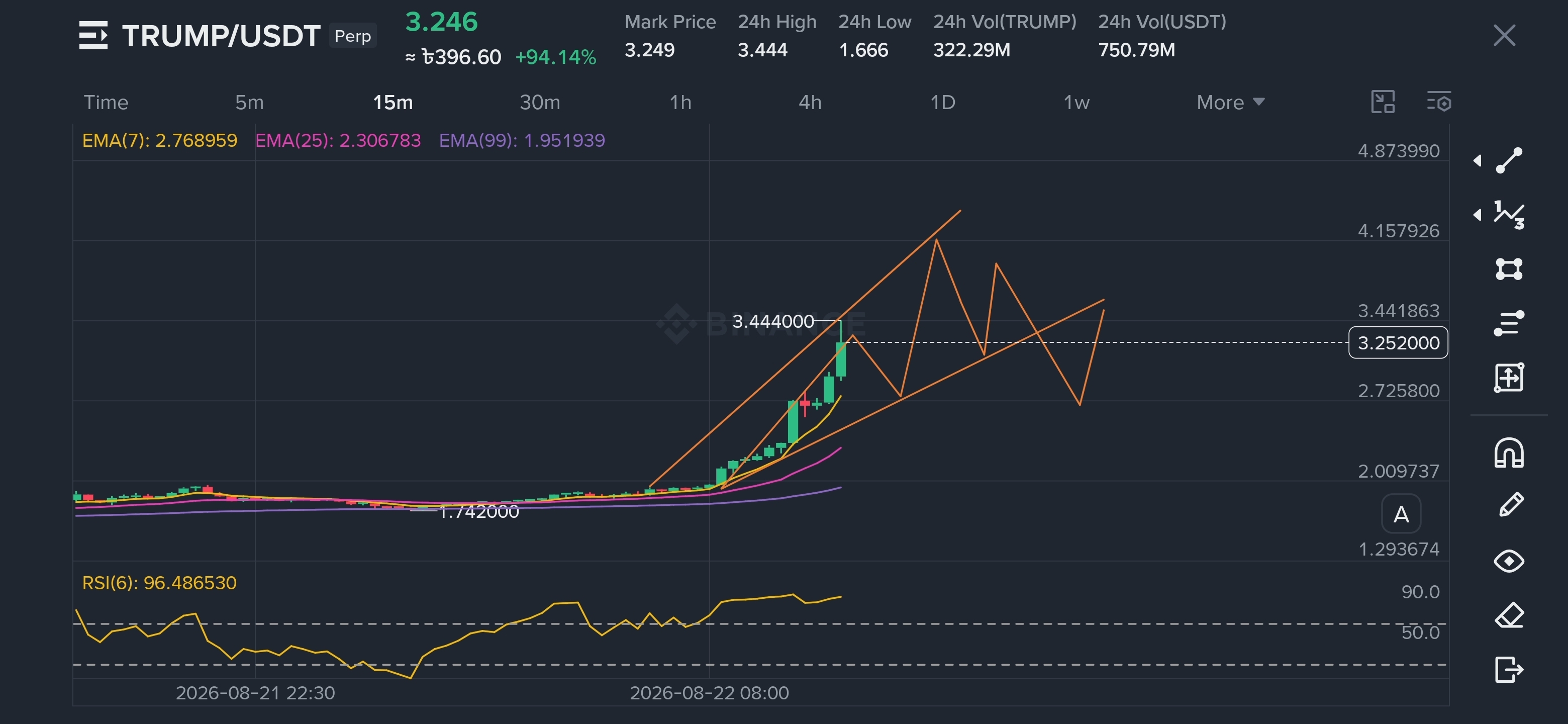Select the pencil freehand drawing tool

1510,505
